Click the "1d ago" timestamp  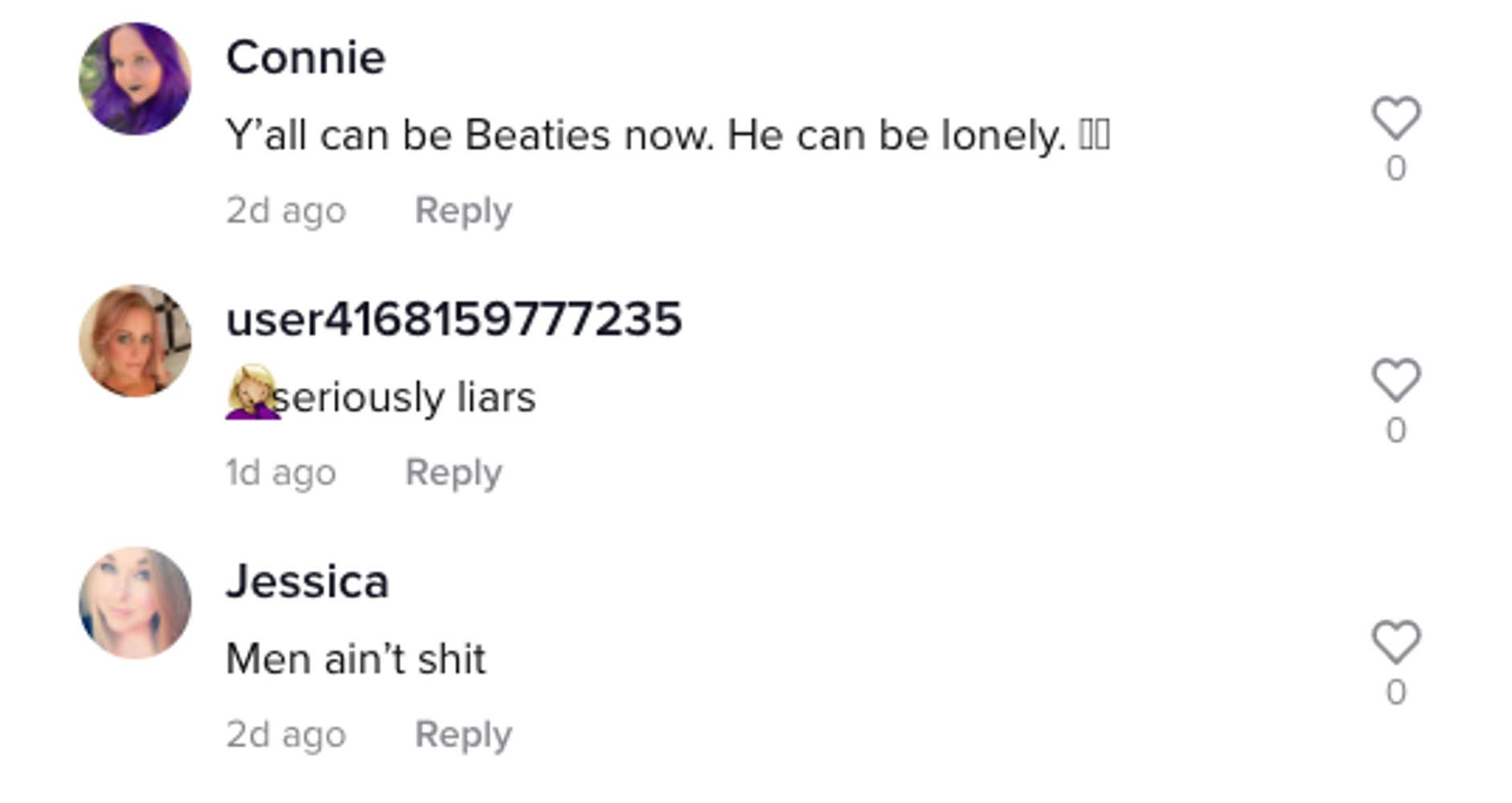pyautogui.click(x=281, y=473)
